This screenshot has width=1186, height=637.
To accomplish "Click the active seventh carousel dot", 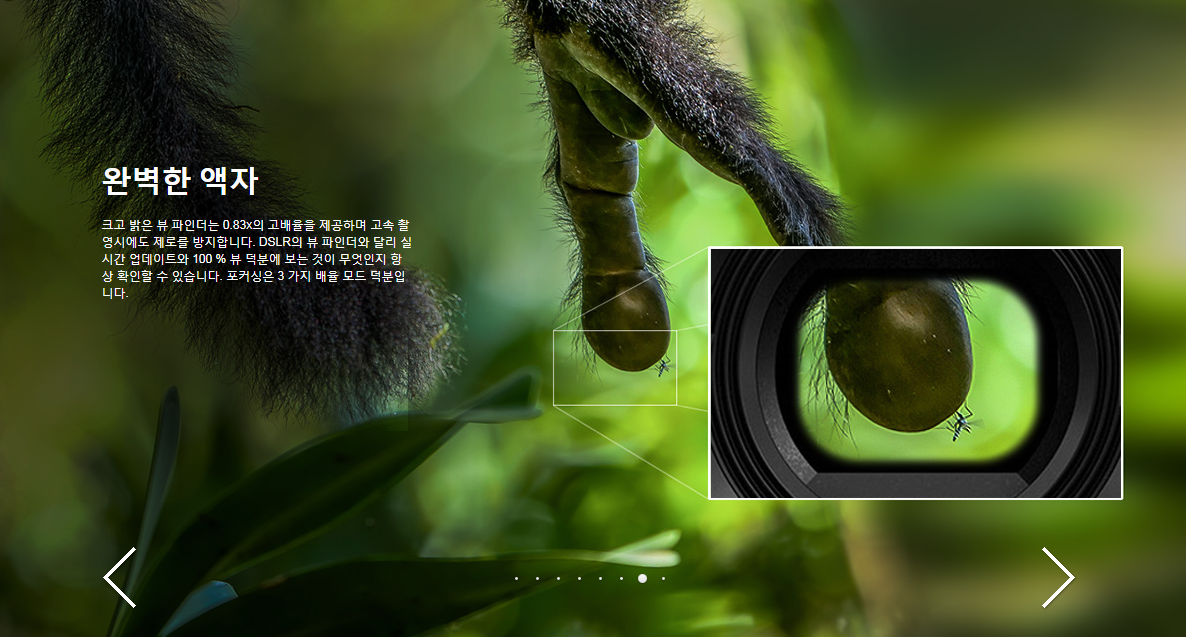I will pyautogui.click(x=642, y=579).
